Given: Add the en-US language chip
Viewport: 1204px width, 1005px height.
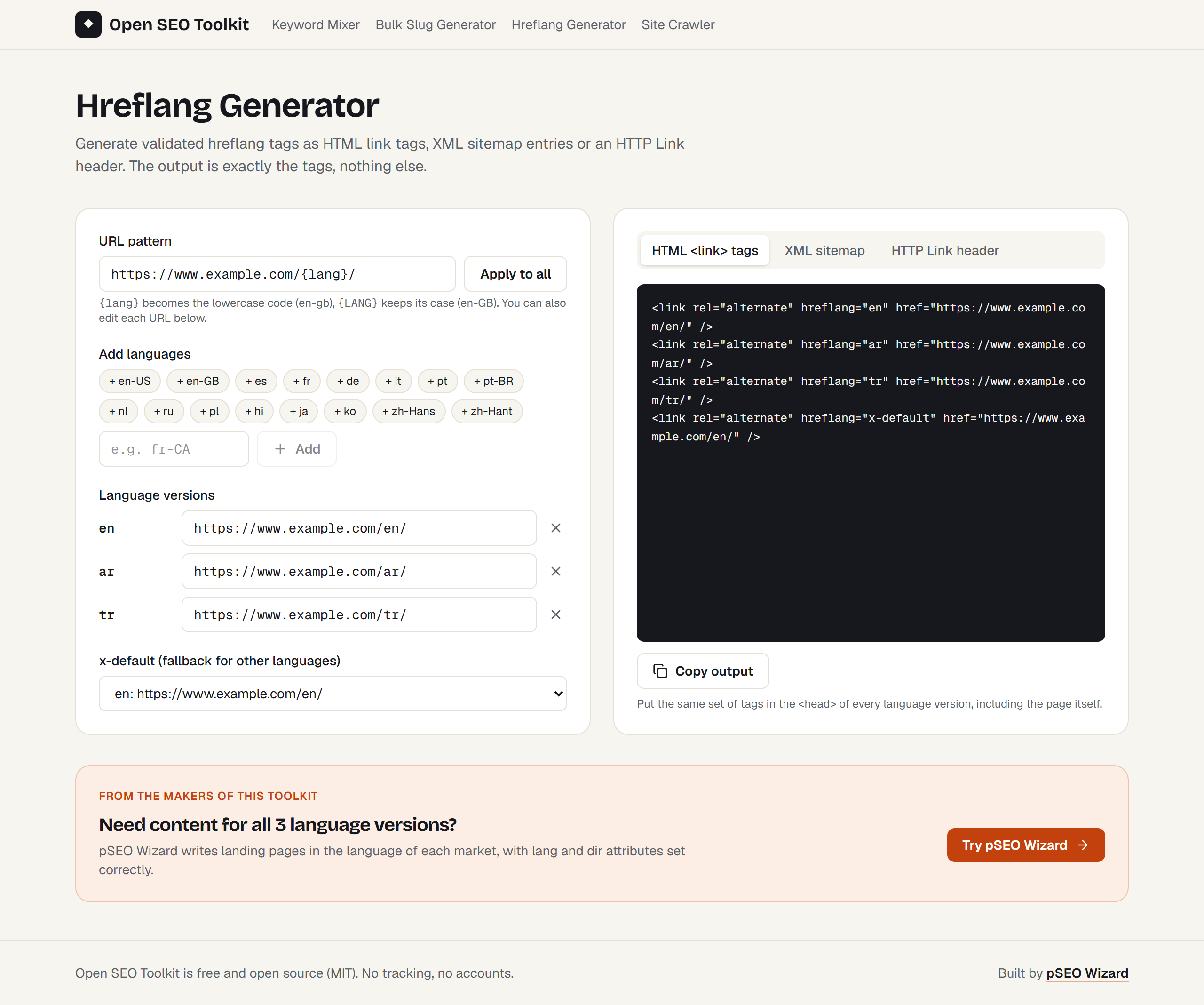Looking at the screenshot, I should [x=130, y=381].
